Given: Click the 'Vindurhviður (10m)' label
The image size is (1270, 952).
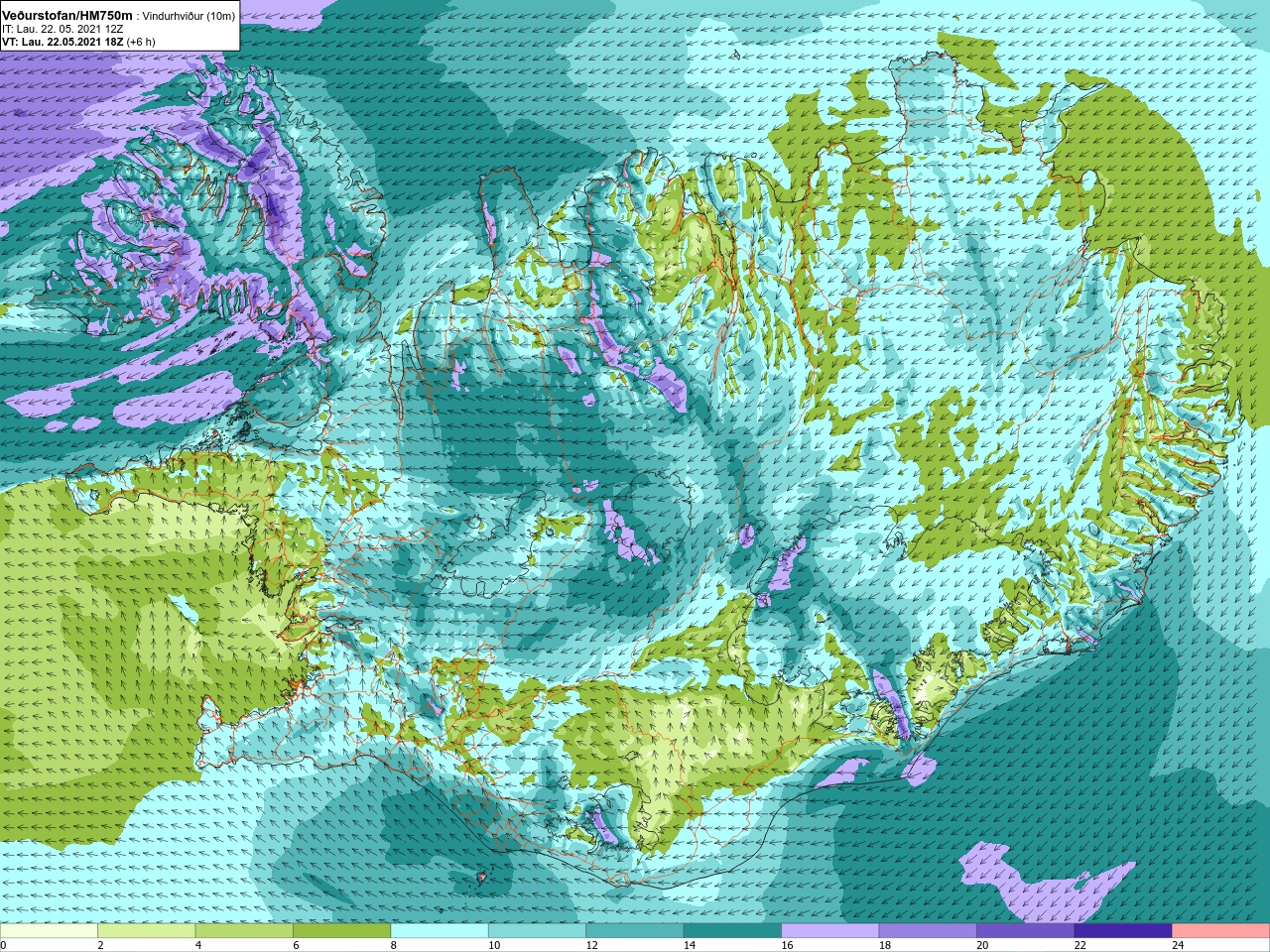Looking at the screenshot, I should tap(190, 16).
